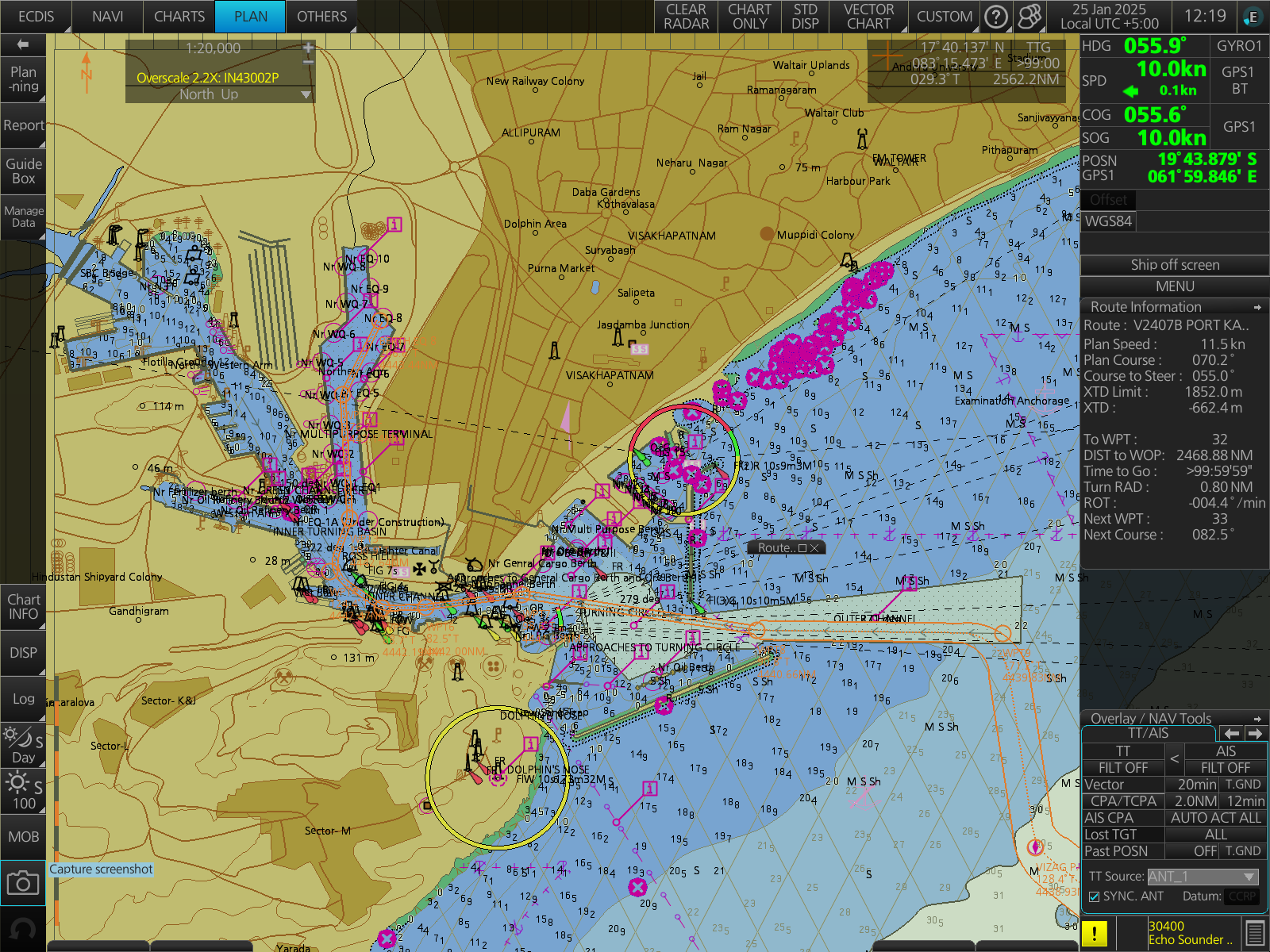Click the STD DISP button
This screenshot has width=1270, height=952.
coord(805,17)
